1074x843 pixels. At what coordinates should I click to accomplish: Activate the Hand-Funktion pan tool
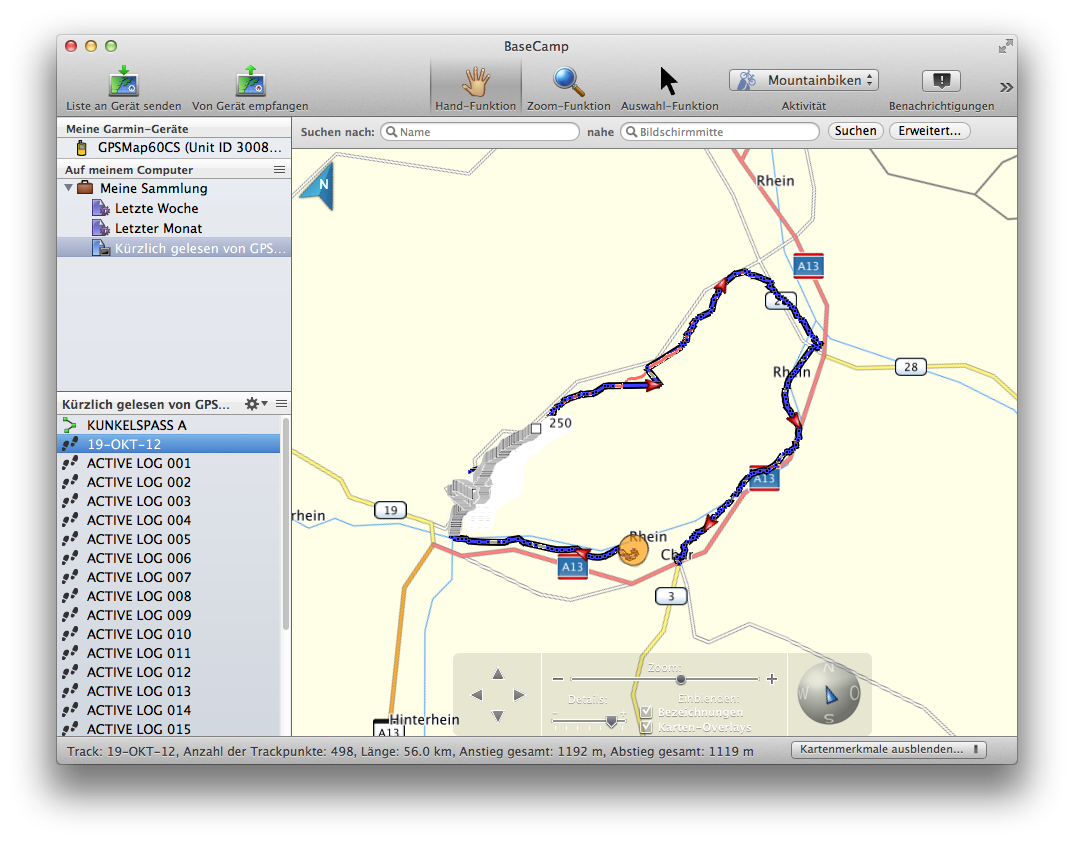(476, 81)
